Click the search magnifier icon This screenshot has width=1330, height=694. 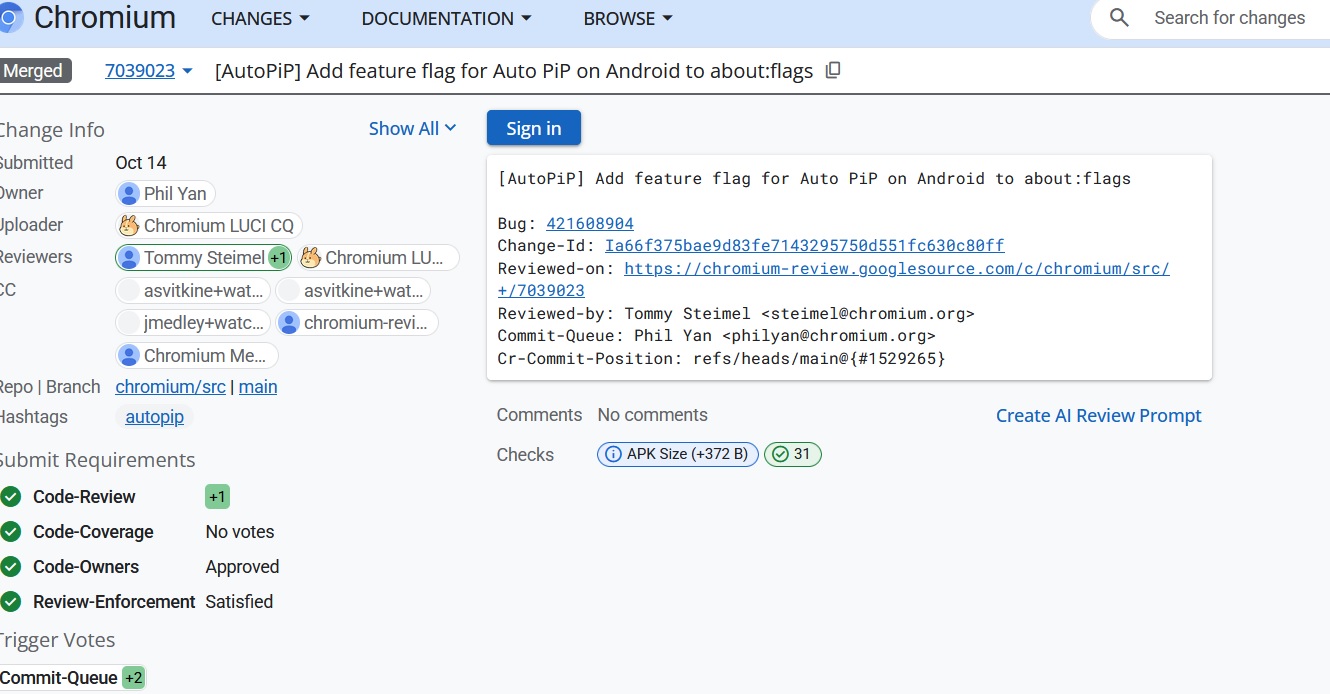[1120, 18]
